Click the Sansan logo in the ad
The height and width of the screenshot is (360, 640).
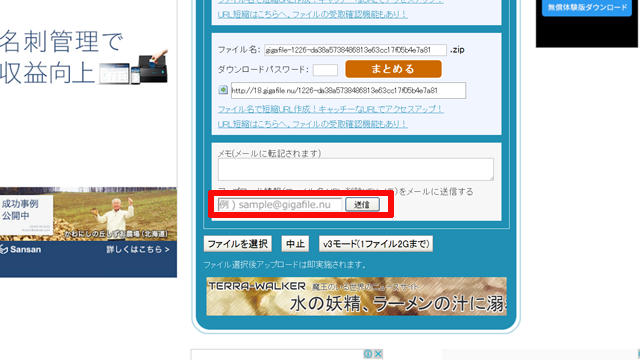21,249
